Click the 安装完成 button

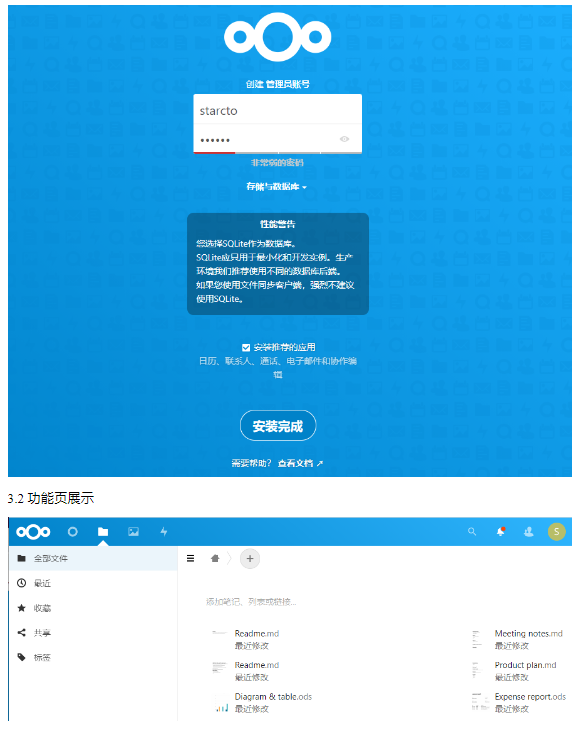click(x=278, y=426)
